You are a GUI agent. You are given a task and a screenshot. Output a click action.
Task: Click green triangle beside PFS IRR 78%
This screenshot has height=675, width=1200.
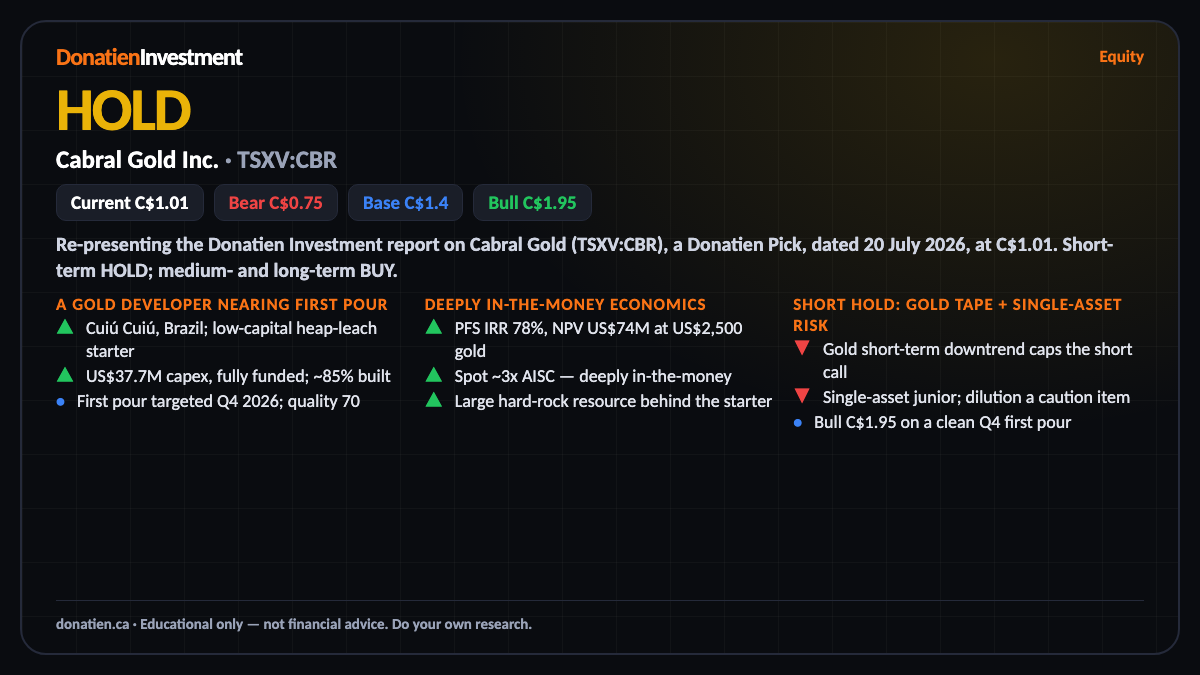[433, 326]
